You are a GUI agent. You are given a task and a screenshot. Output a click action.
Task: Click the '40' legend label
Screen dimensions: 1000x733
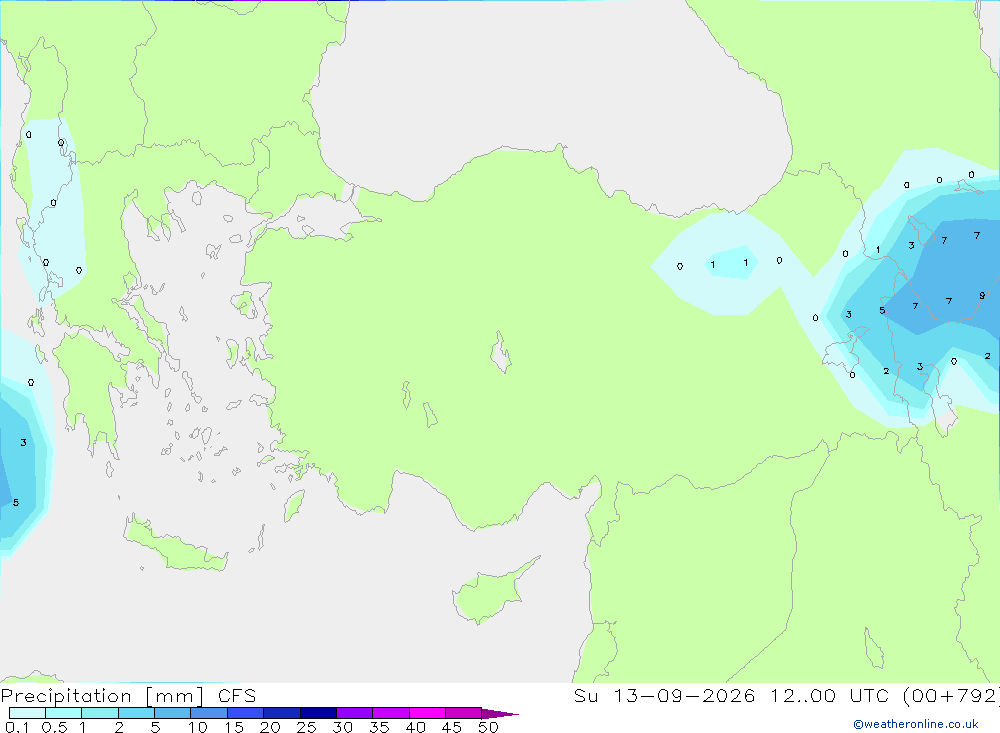[415, 727]
